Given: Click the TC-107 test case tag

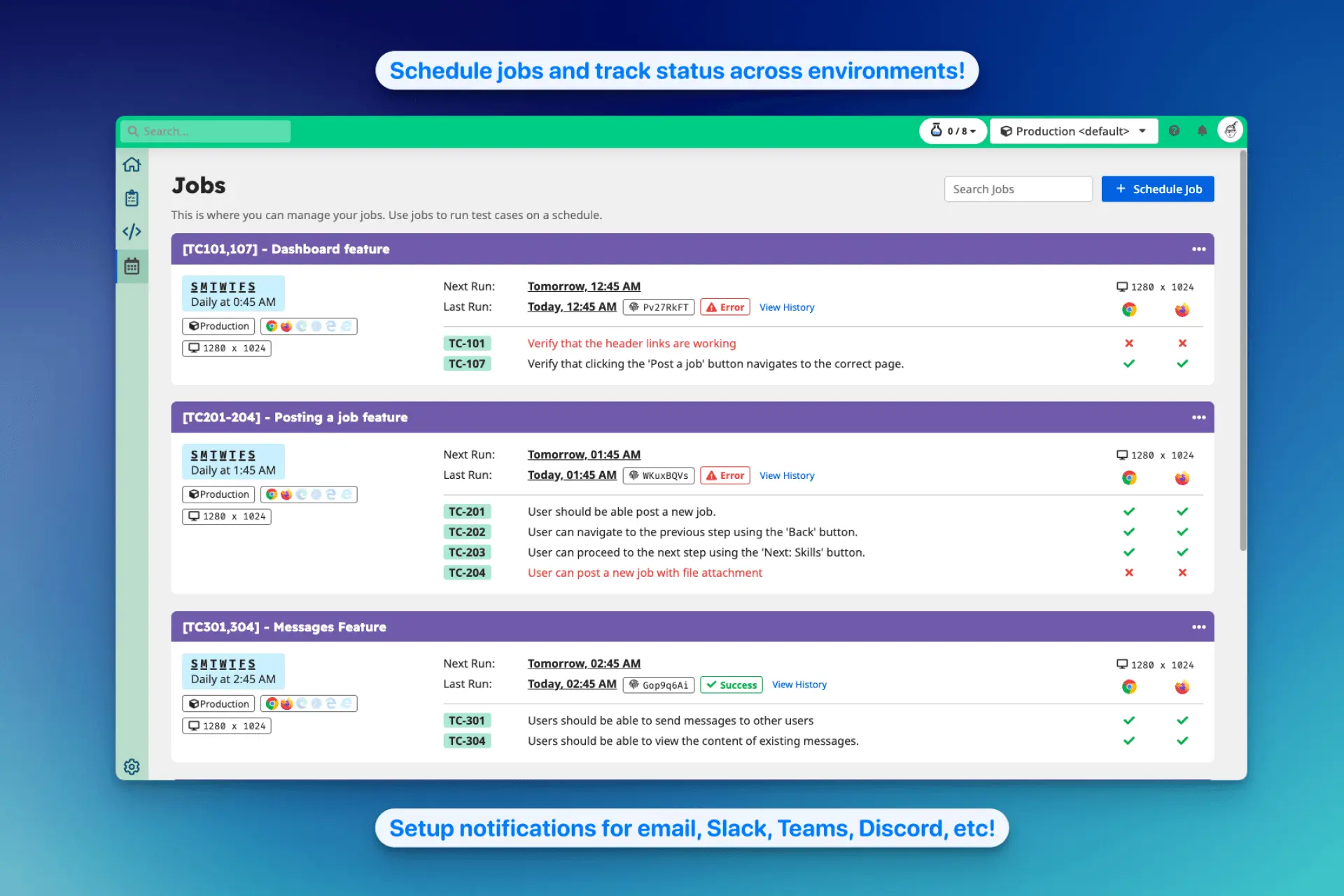Looking at the screenshot, I should [x=467, y=364].
